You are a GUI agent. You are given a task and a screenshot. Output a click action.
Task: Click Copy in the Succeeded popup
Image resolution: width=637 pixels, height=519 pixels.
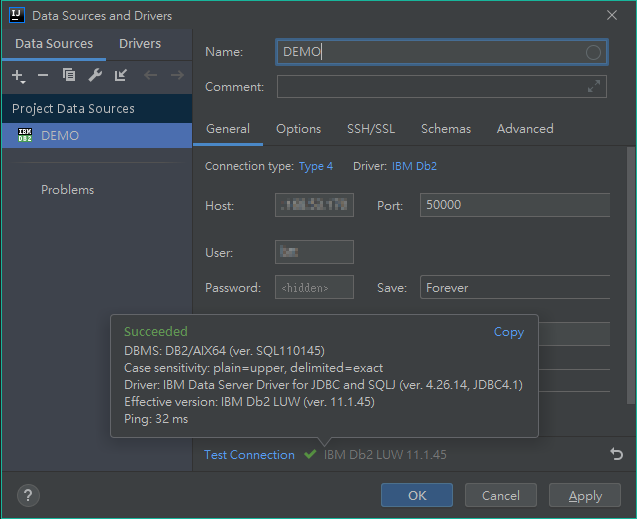(508, 332)
